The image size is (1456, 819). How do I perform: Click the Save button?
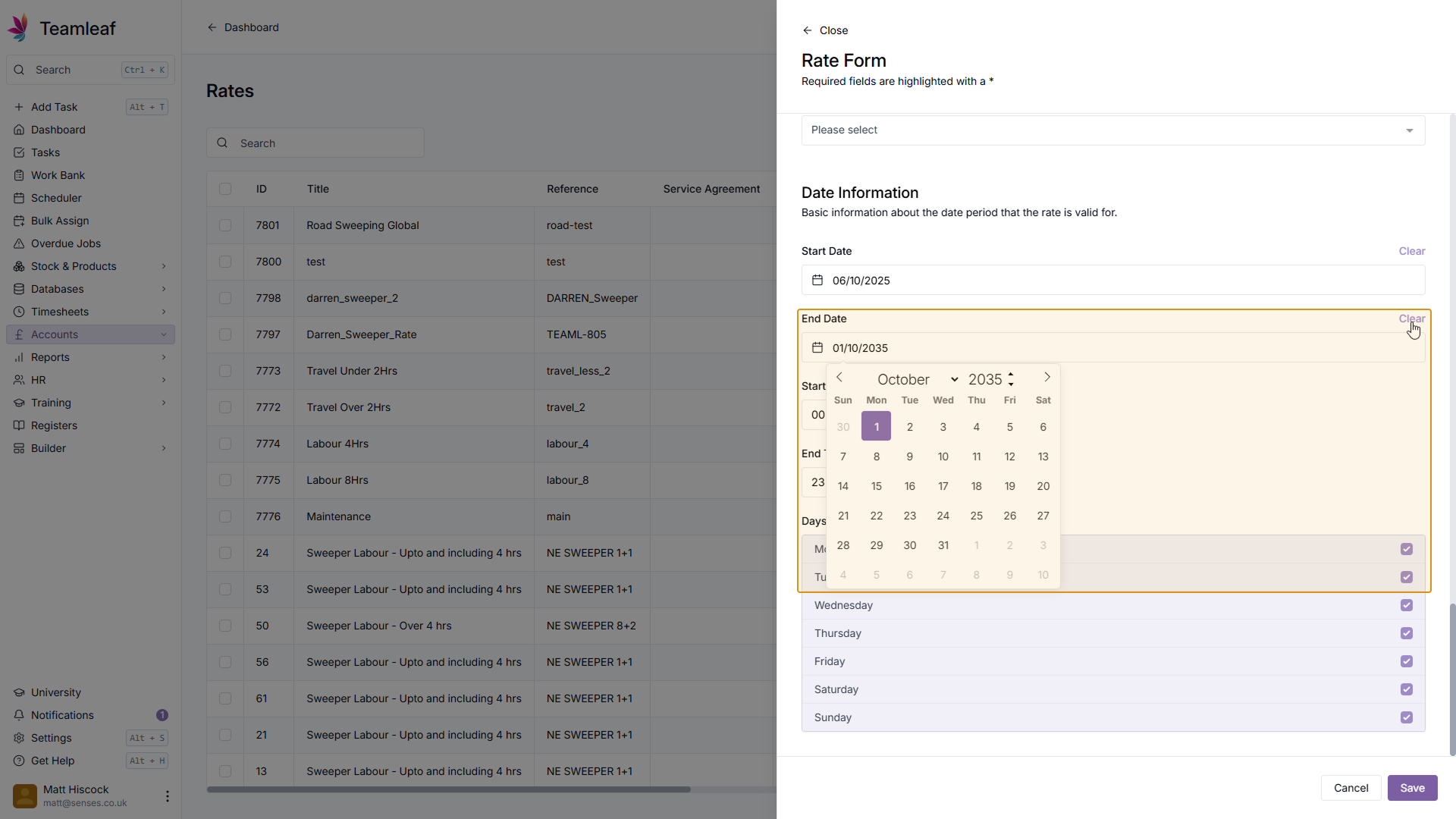point(1412,788)
